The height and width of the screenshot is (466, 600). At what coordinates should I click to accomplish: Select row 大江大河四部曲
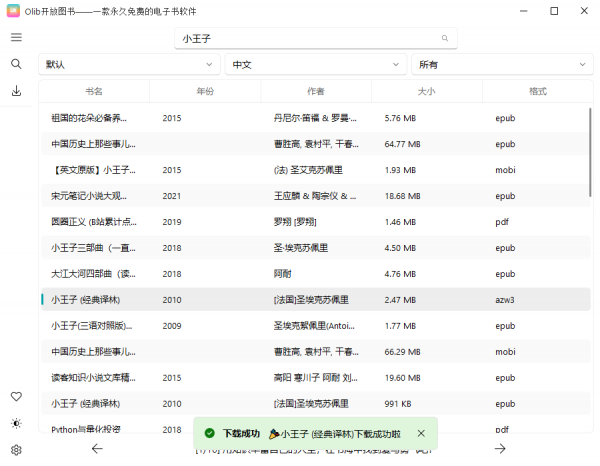[315, 274]
